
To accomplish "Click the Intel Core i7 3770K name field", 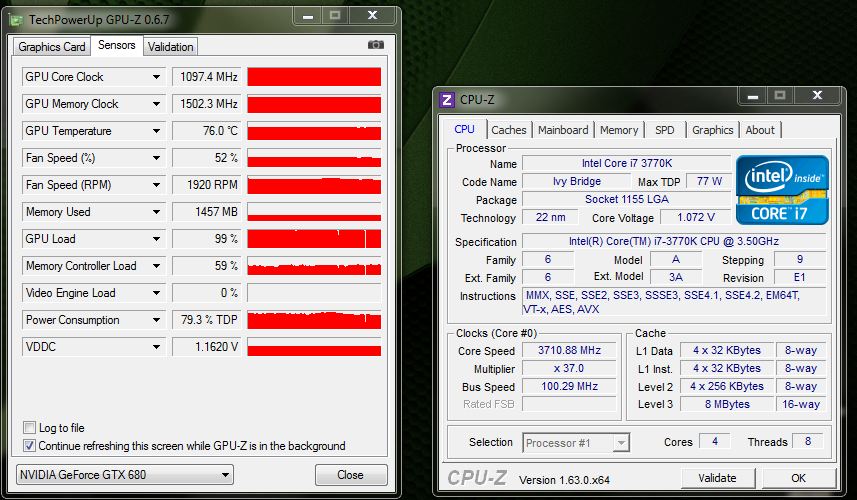I will pos(626,163).
